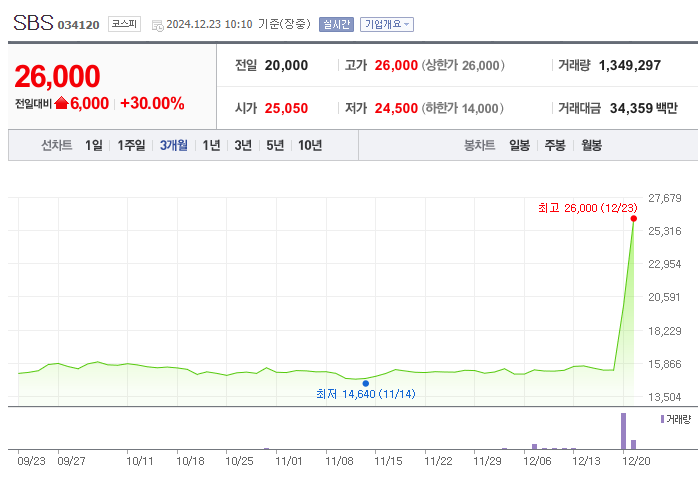The width and height of the screenshot is (698, 477).
Task: Click the 저가 value 24,500
Action: coord(396,108)
